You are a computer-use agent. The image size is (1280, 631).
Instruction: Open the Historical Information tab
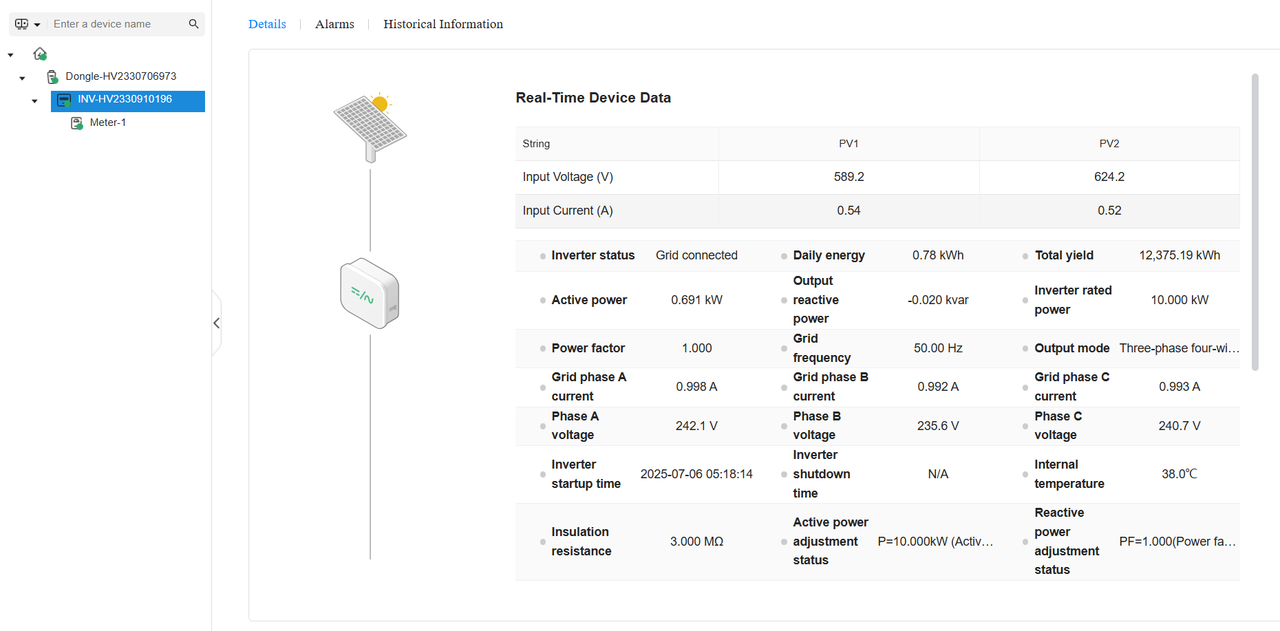pyautogui.click(x=443, y=24)
